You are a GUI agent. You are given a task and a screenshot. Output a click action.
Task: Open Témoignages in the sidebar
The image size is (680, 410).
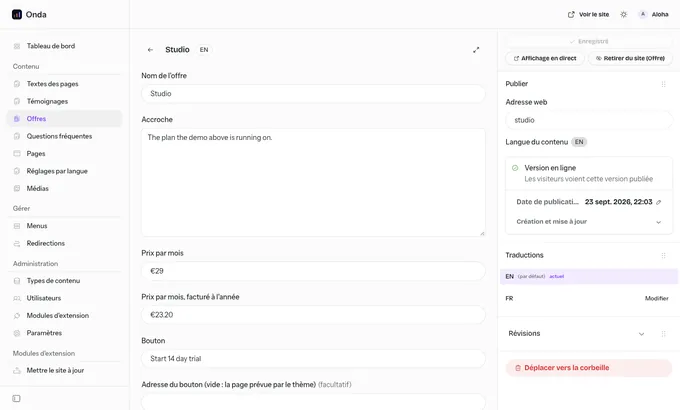point(64,101)
